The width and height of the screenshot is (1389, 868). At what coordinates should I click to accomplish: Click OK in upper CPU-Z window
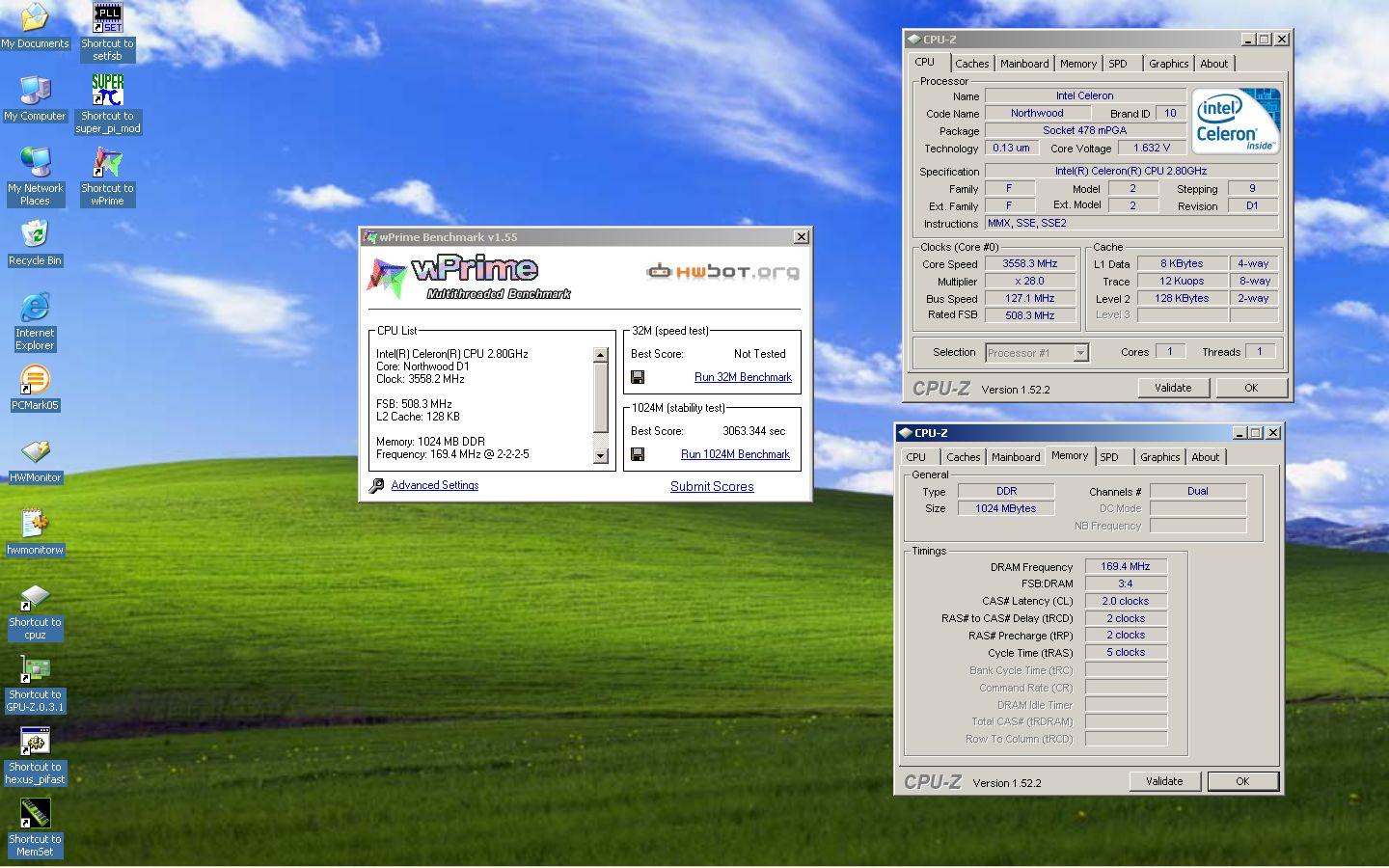pos(1251,388)
